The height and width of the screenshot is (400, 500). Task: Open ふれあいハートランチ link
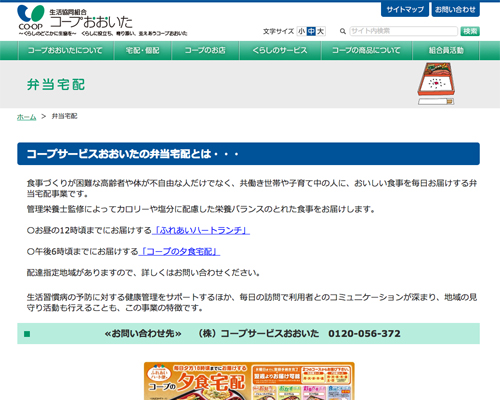[201, 230]
